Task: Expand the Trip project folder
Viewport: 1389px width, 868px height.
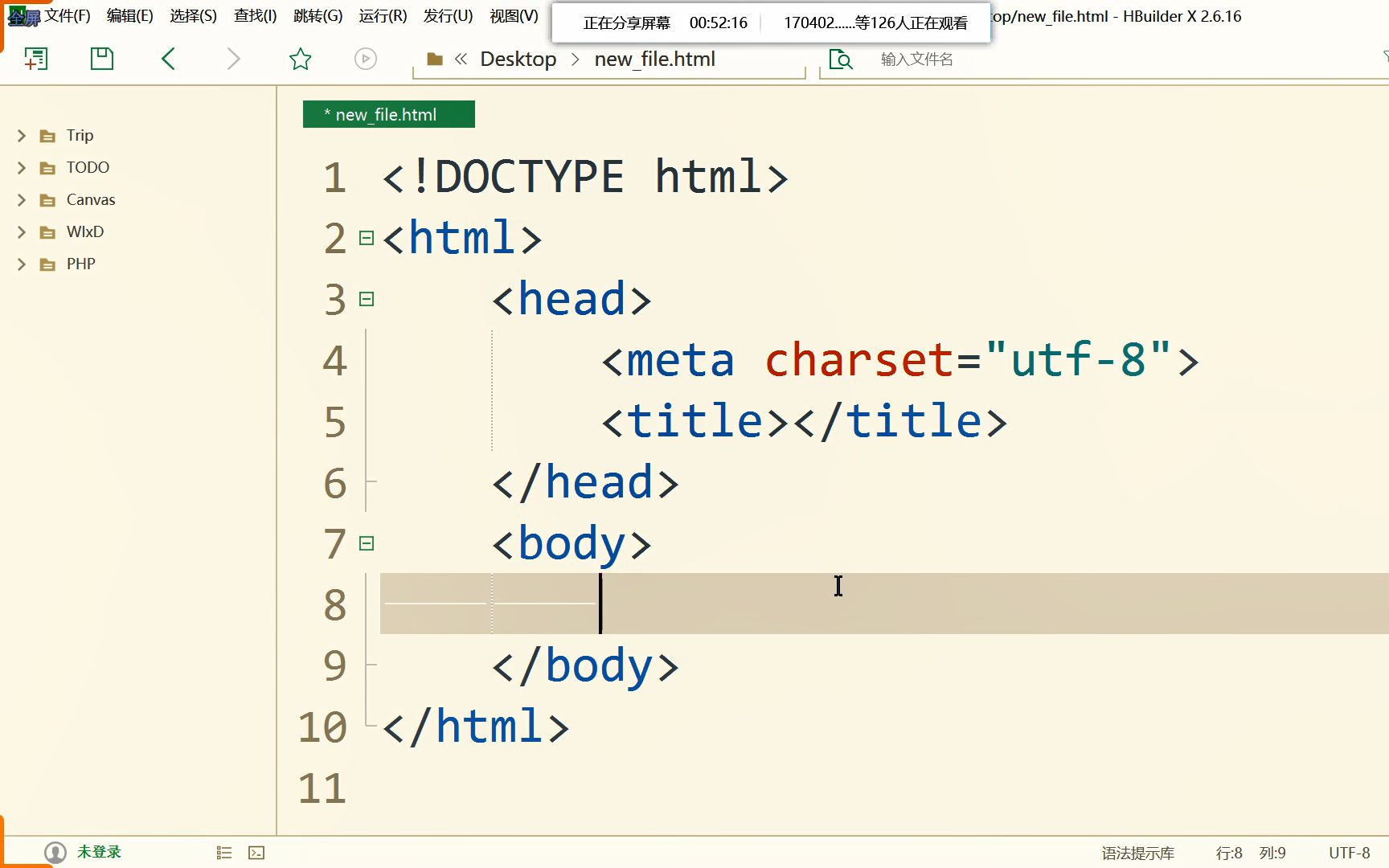Action: 22,136
